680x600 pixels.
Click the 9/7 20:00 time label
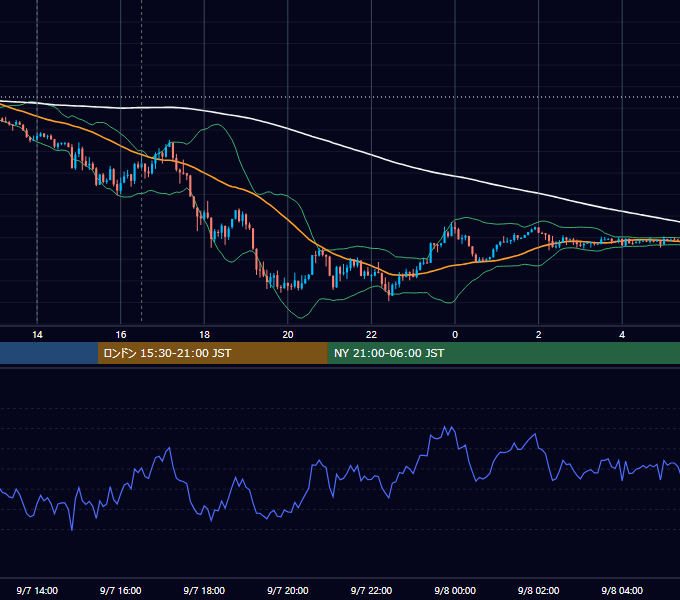288,590
